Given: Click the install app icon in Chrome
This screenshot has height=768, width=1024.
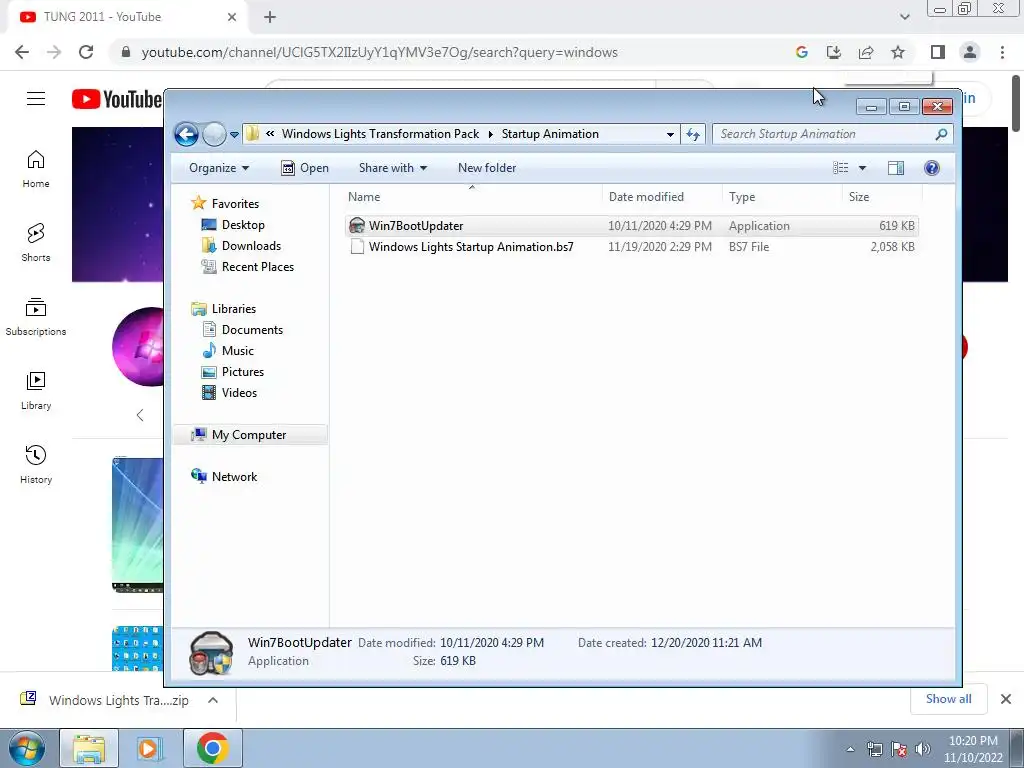Looking at the screenshot, I should 834,52.
